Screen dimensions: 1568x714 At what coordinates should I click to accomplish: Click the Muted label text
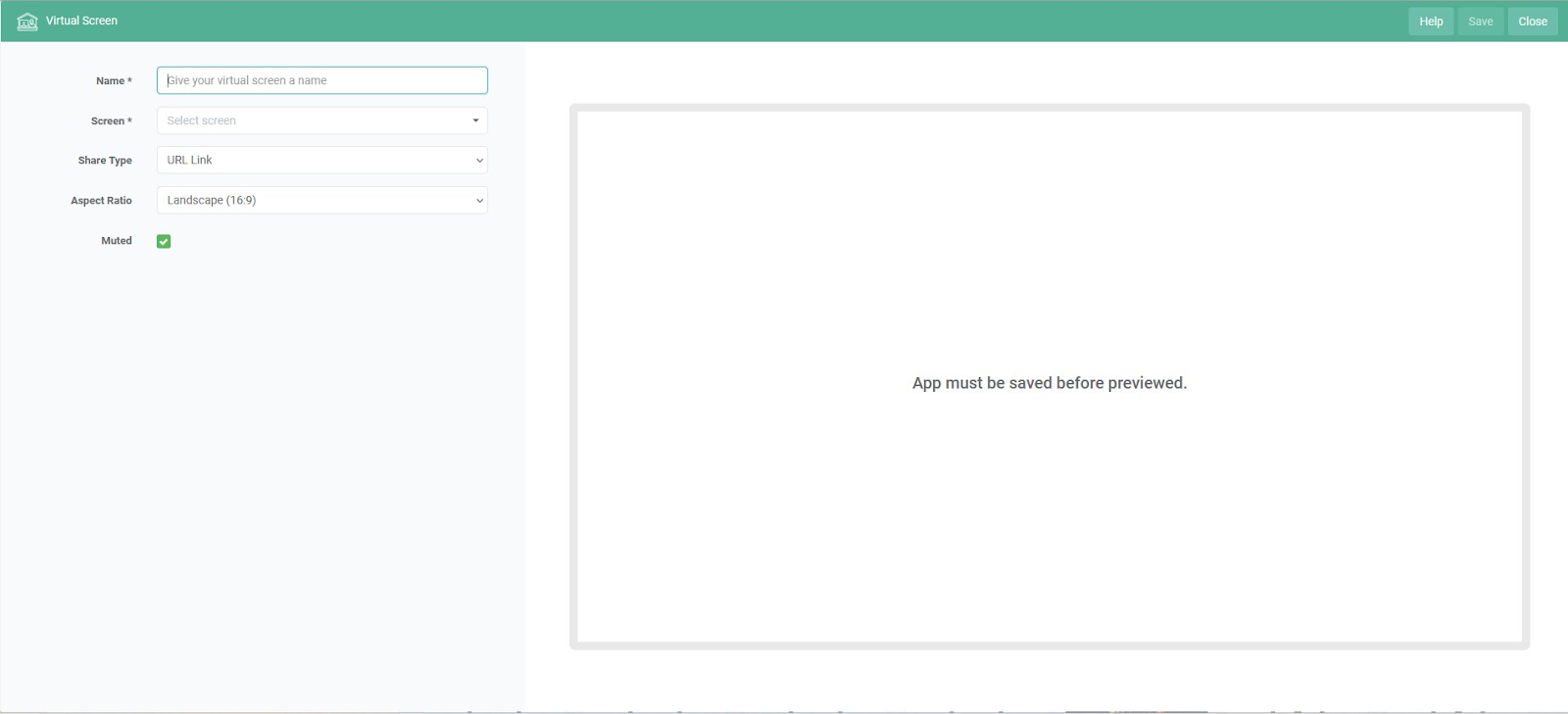pyautogui.click(x=116, y=241)
